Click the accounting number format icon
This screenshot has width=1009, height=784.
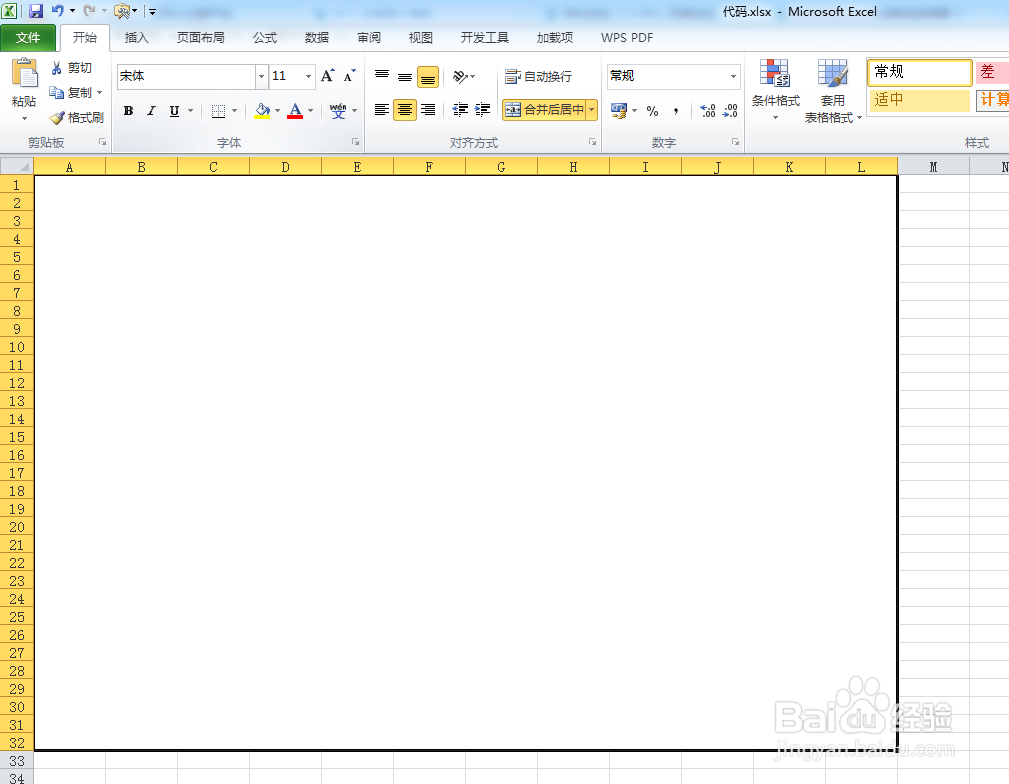coord(618,111)
